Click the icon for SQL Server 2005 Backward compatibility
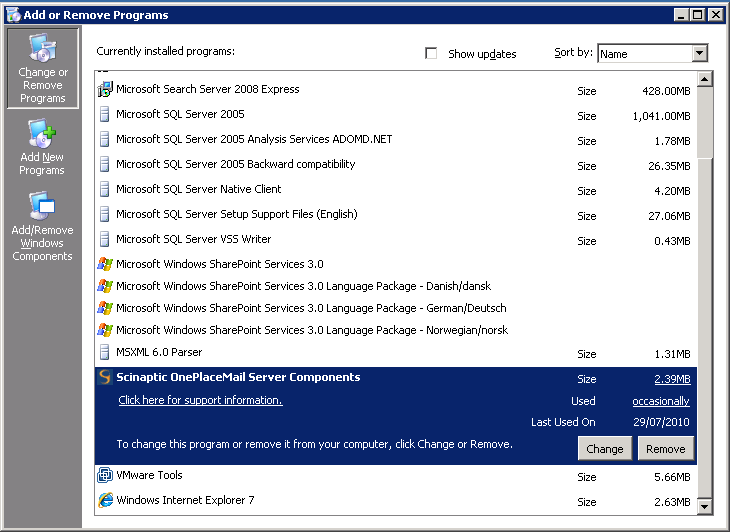 point(105,164)
